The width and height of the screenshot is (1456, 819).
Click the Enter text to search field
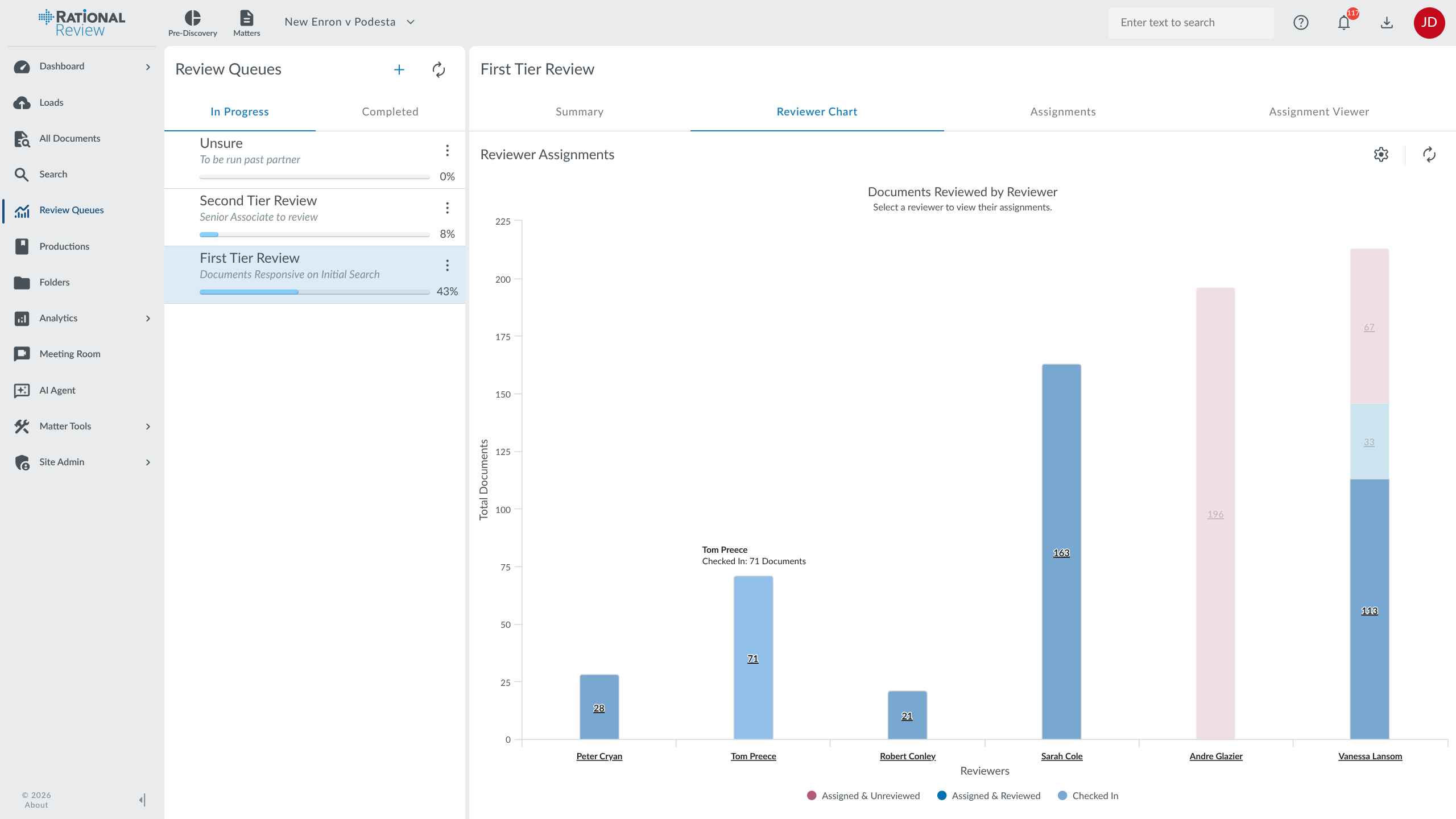point(1190,23)
